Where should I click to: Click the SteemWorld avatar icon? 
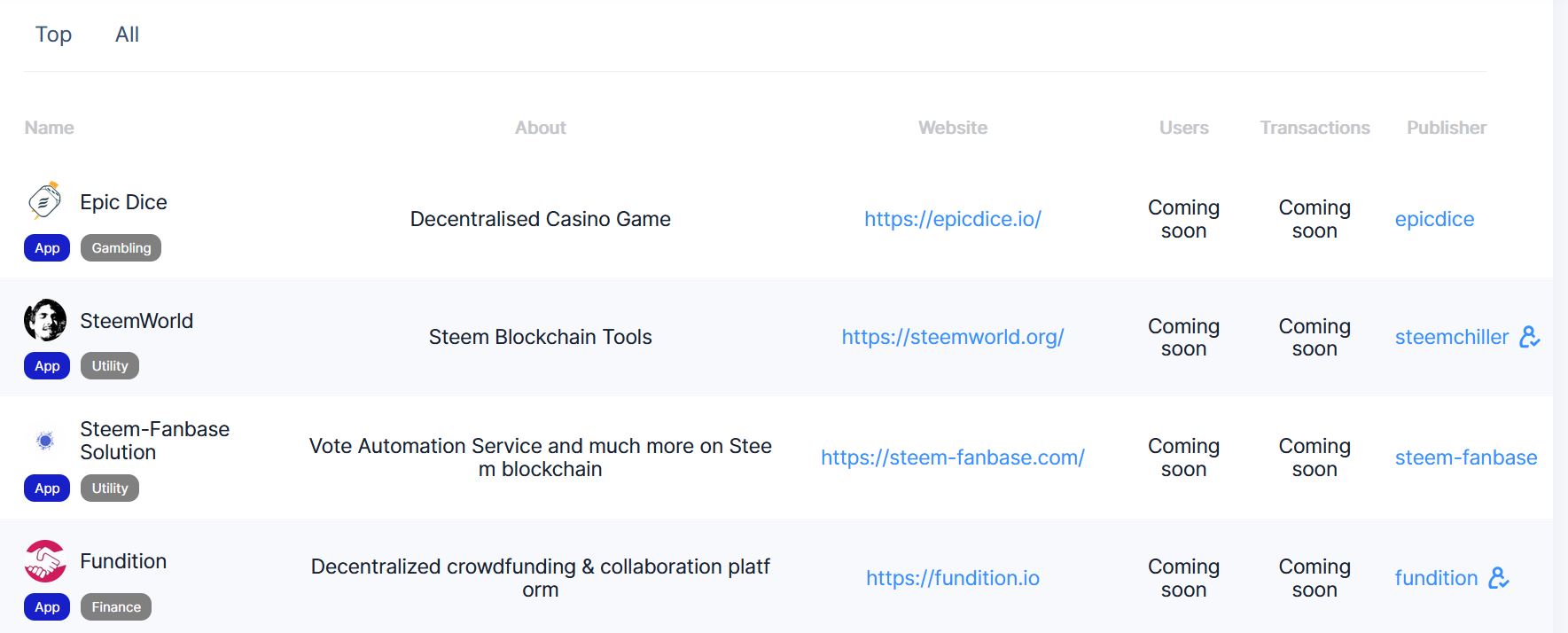[x=45, y=320]
